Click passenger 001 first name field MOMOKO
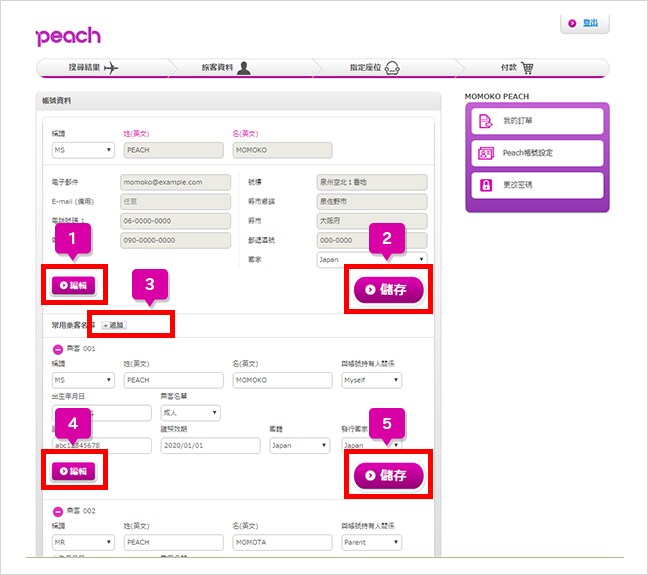 click(x=282, y=380)
